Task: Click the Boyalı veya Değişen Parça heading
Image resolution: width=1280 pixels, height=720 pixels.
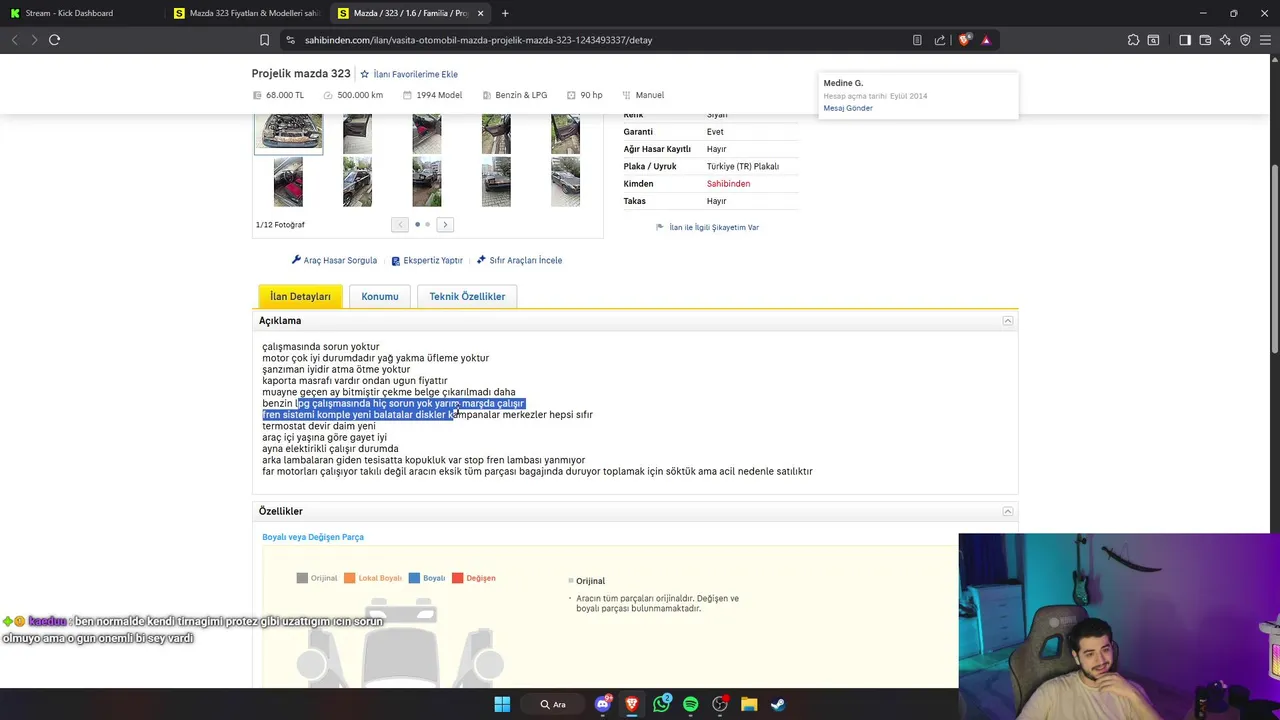Action: click(313, 537)
